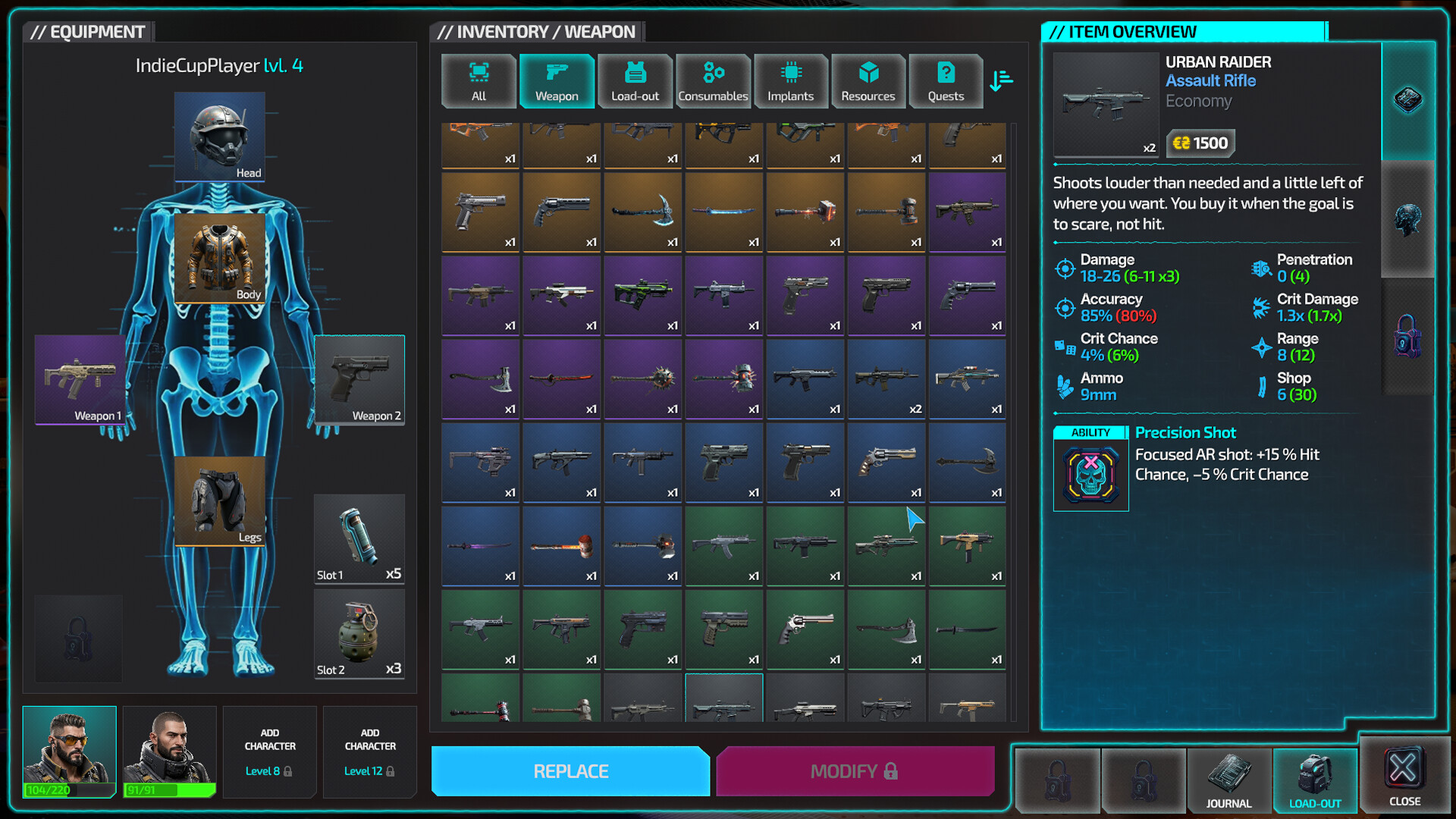This screenshot has width=1456, height=819.
Task: Select the weapon gear tab on right sidebar
Action: tap(1407, 99)
